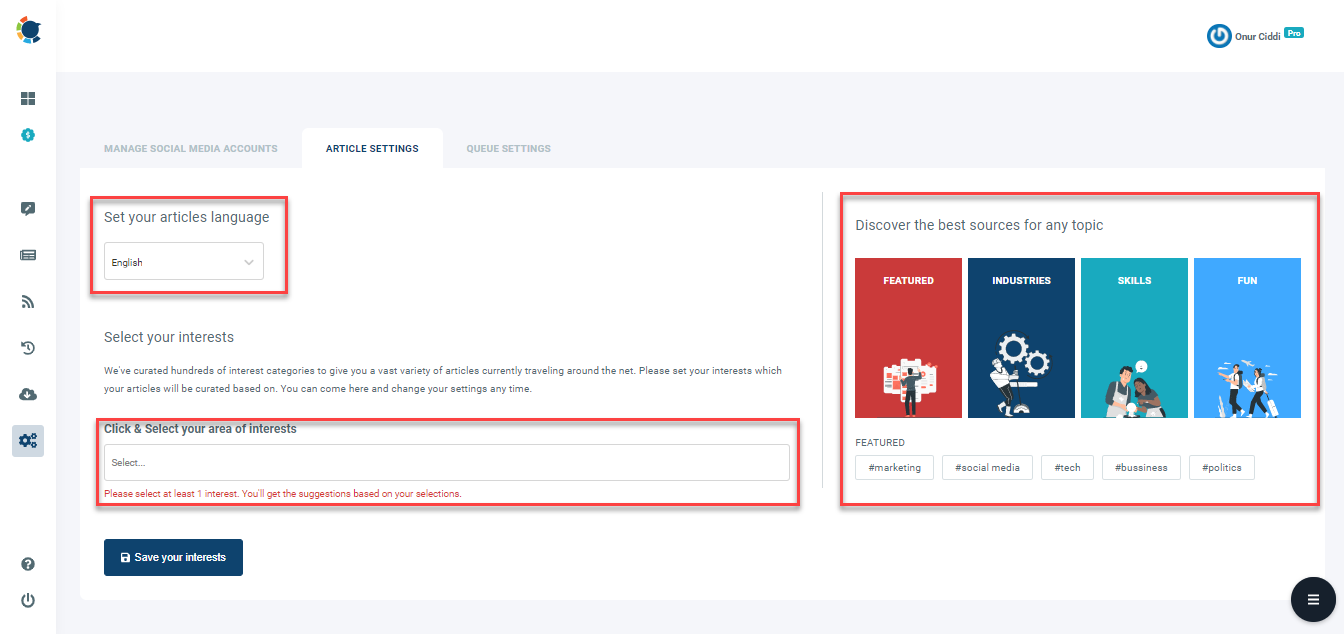1344x634 pixels.
Task: Select the #politics featured tag
Action: pos(1221,467)
